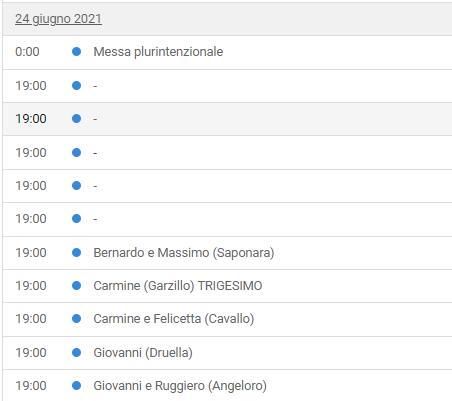Click the 0:00 time label

click(27, 52)
